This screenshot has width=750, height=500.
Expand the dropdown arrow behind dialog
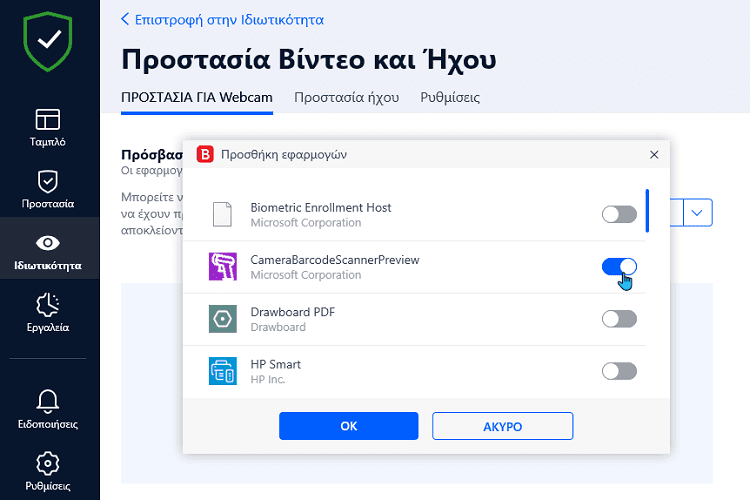[x=697, y=212]
